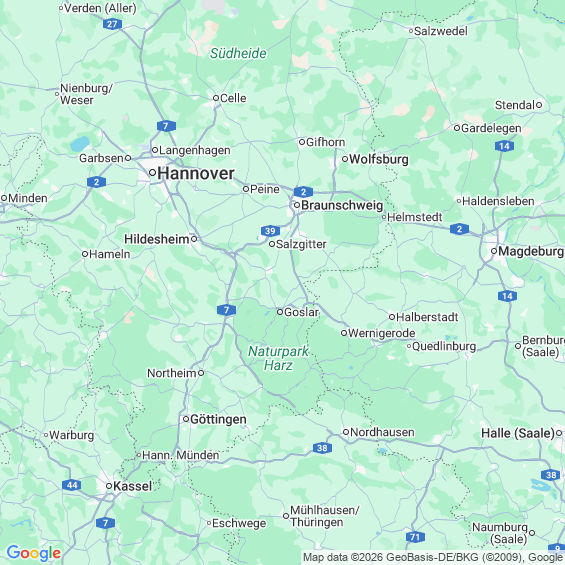The image size is (565, 565).
Task: Click the A44 highway shield near Kassel
Action: (x=71, y=485)
